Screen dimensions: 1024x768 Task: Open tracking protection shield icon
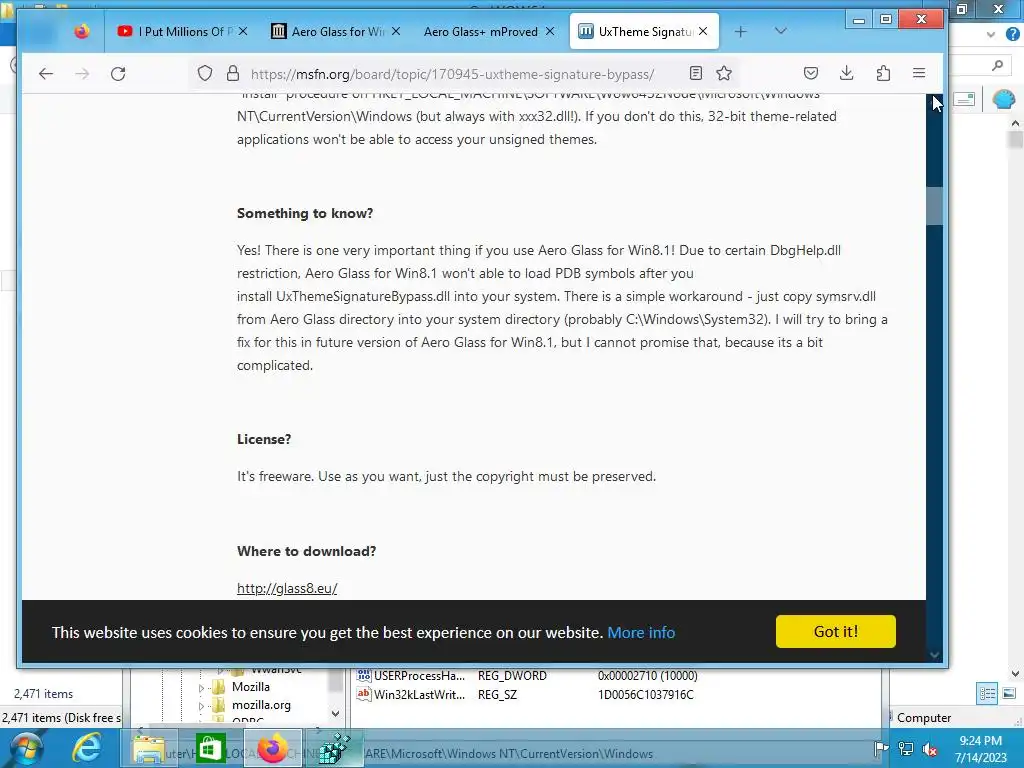tap(205, 73)
